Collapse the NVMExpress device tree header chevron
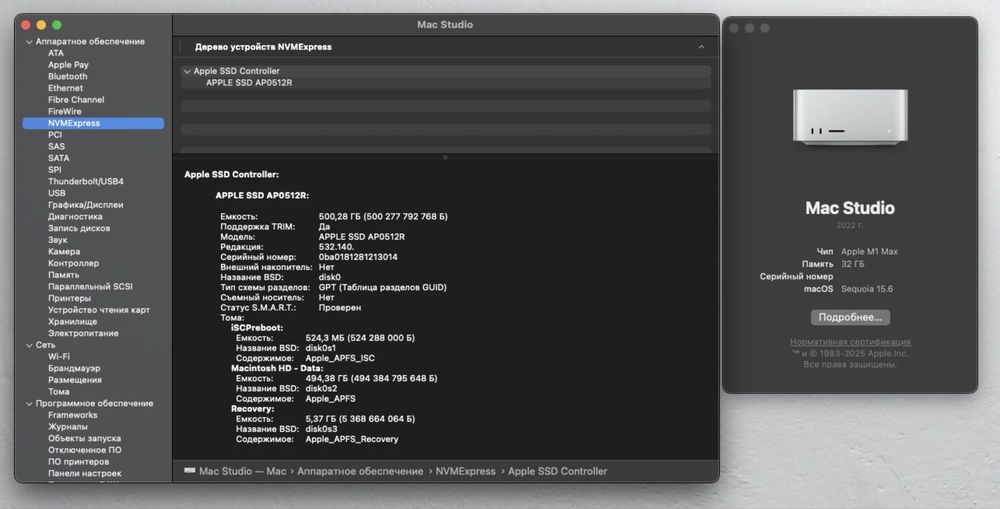The width and height of the screenshot is (1000, 509). point(701,47)
